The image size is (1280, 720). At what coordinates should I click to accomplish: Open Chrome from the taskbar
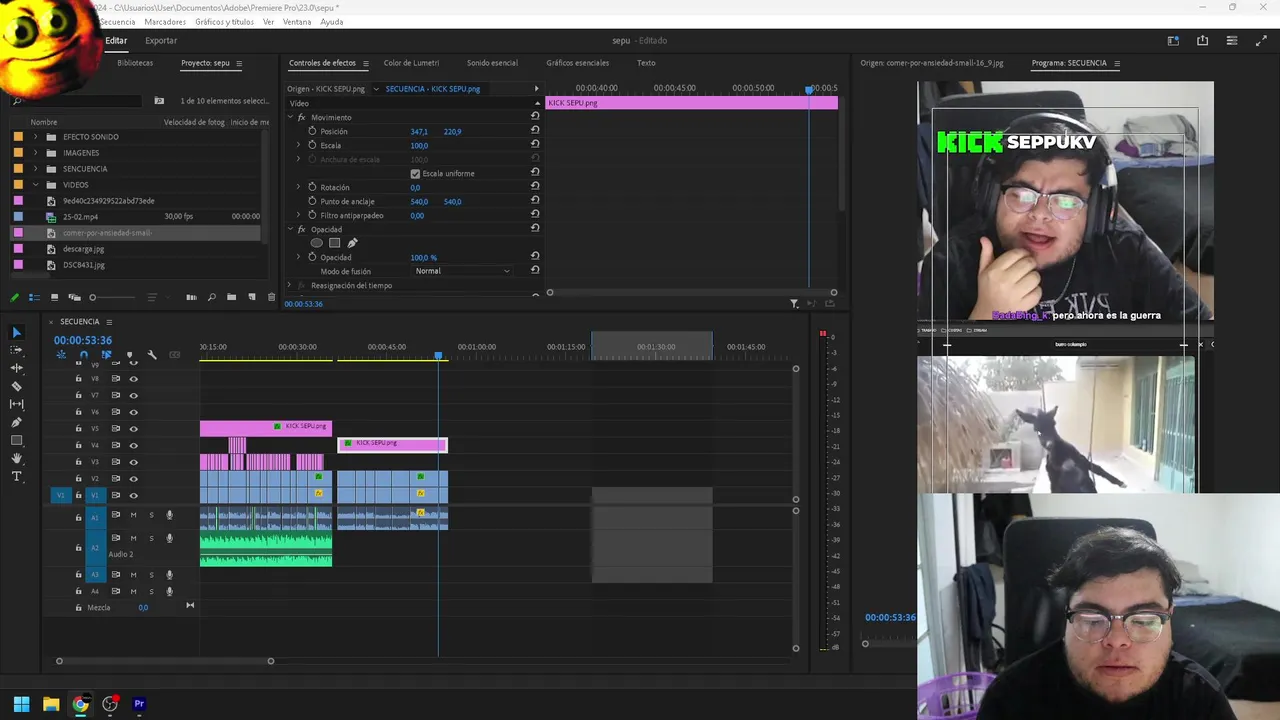pyautogui.click(x=80, y=704)
